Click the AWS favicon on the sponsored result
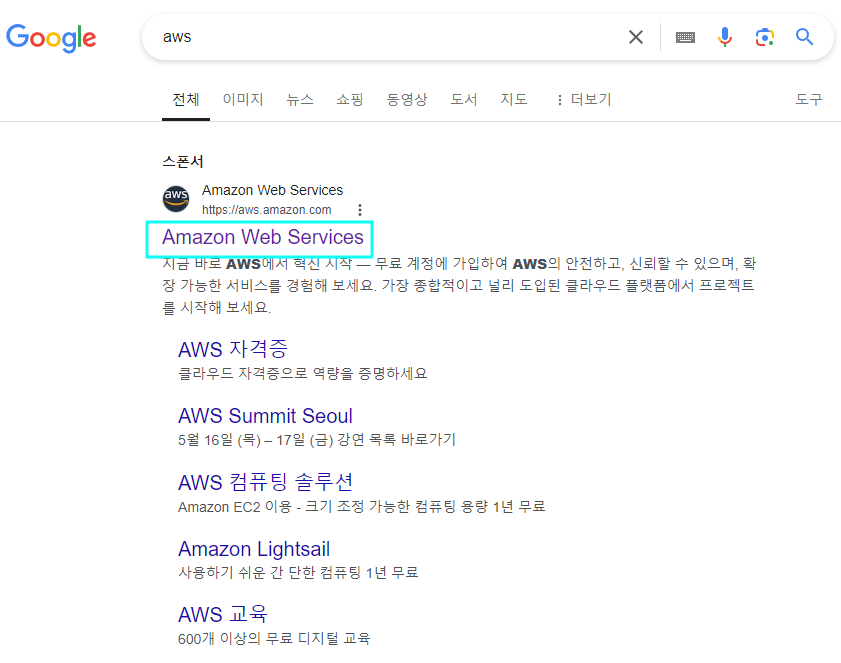 (x=176, y=198)
